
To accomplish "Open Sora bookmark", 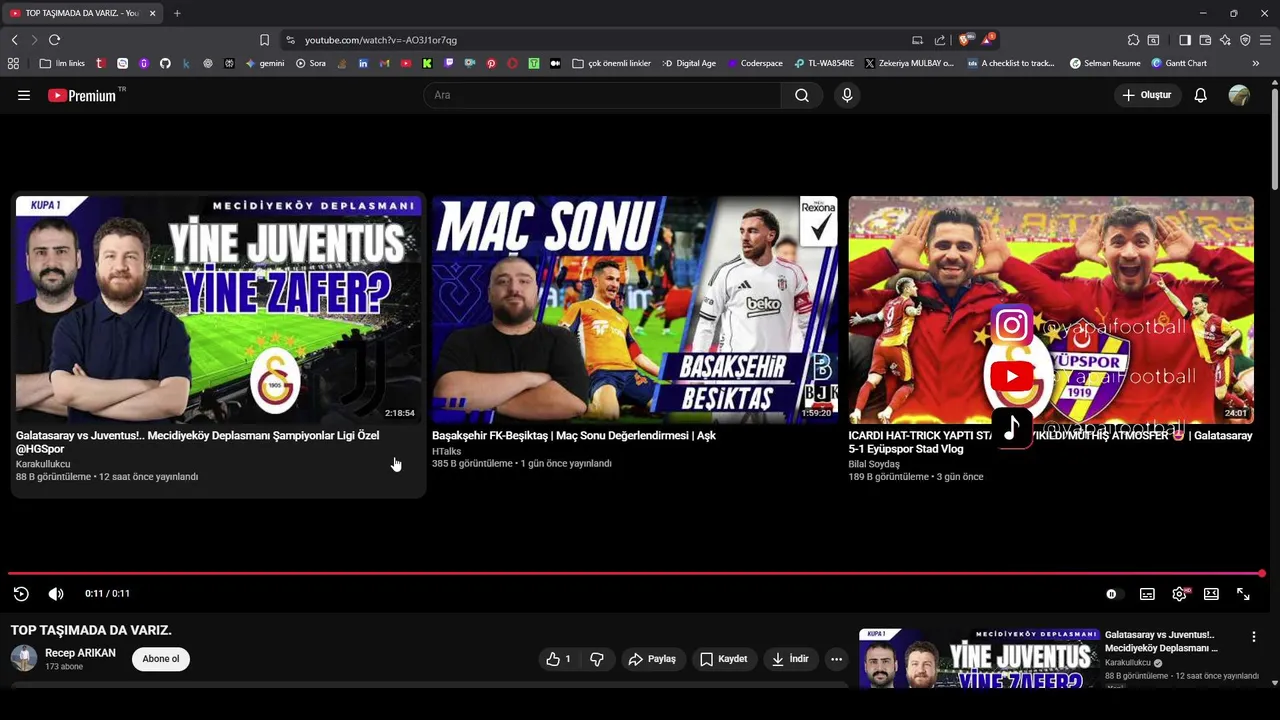I will pyautogui.click(x=311, y=63).
